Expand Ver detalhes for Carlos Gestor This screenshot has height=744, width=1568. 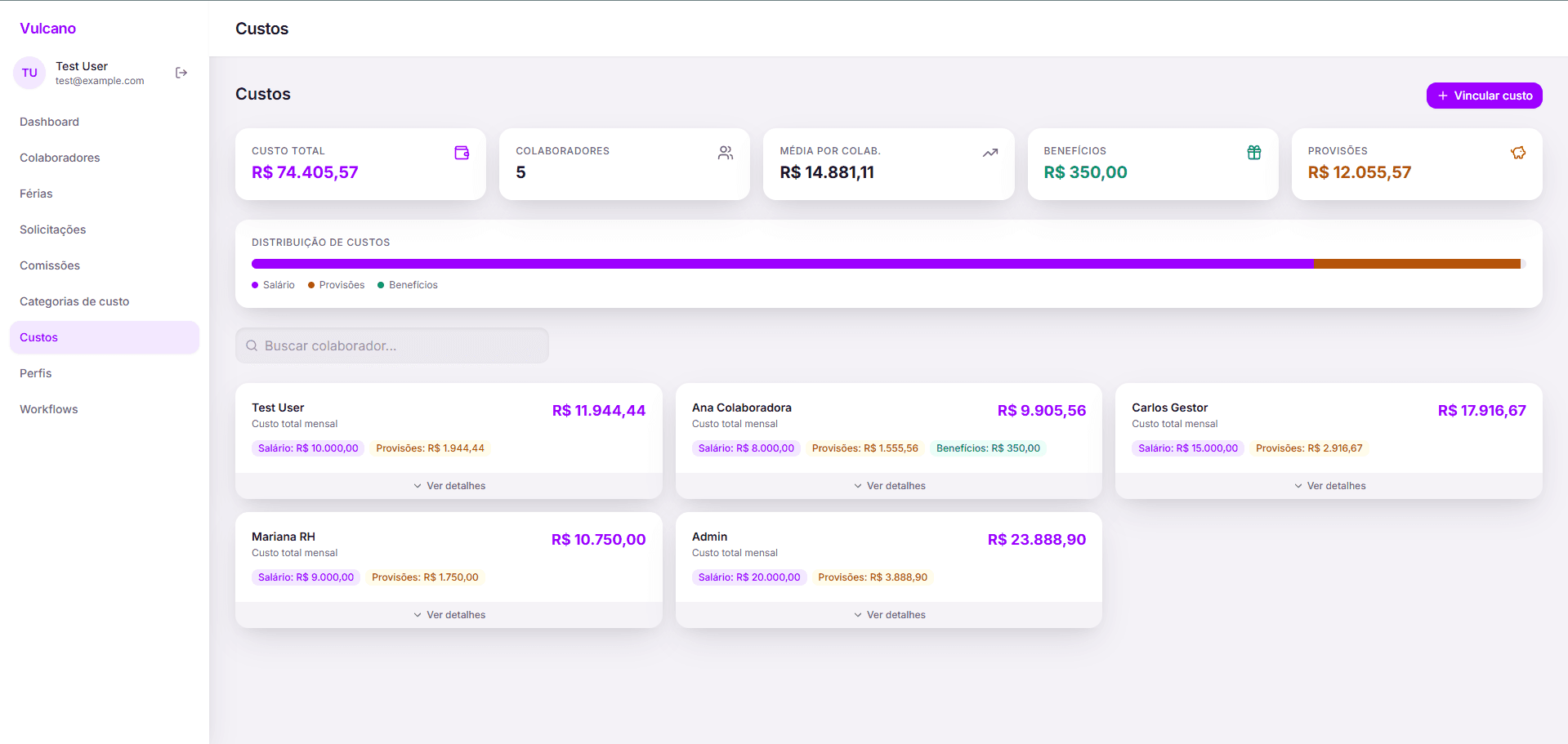coord(1329,486)
